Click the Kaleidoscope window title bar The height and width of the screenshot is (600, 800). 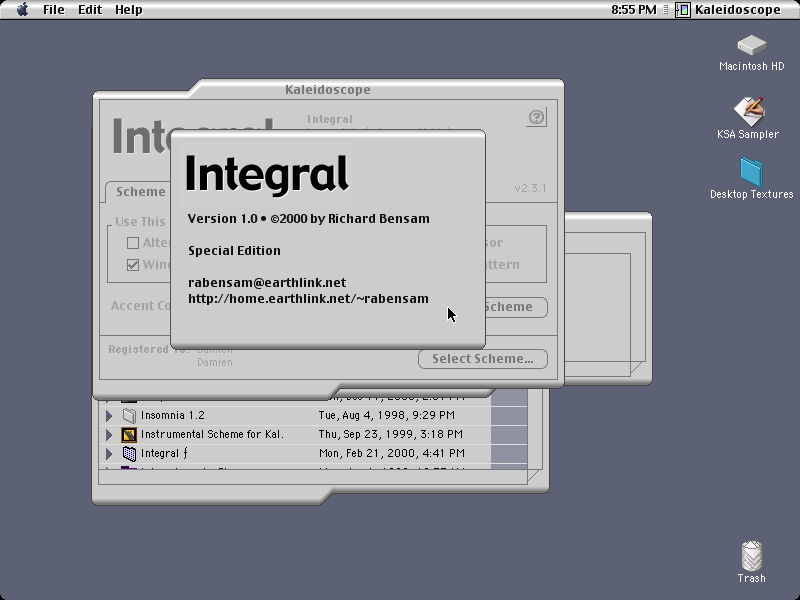click(328, 90)
